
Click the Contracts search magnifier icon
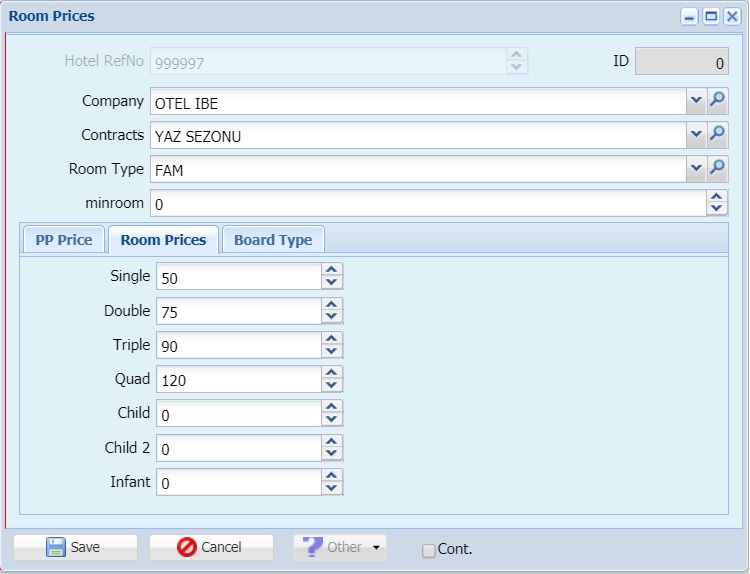[x=717, y=134]
